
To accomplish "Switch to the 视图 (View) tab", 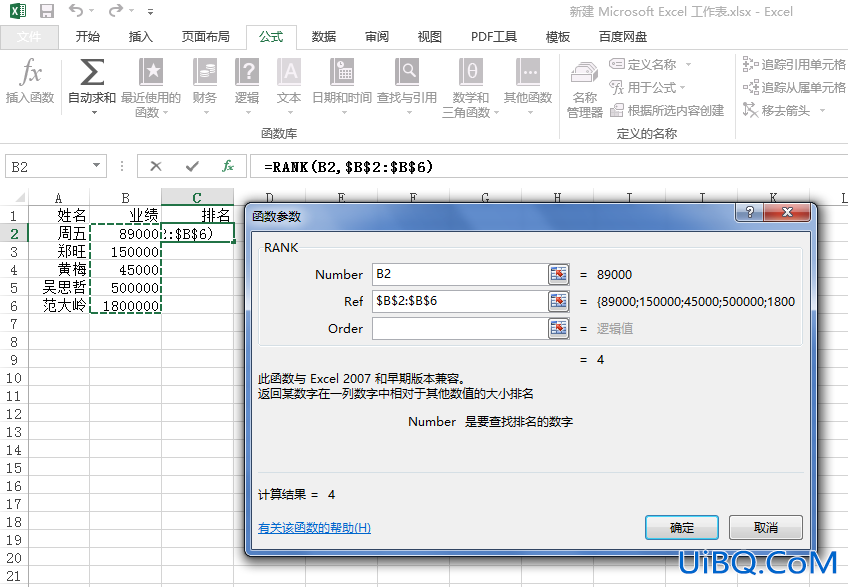I will [x=429, y=37].
